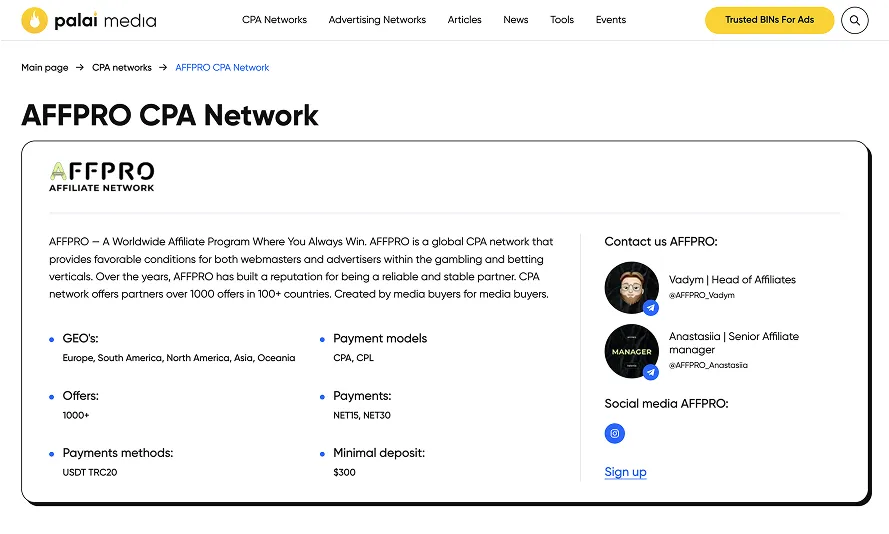Open the Tools menu item
The width and height of the screenshot is (889, 534).
562,20
